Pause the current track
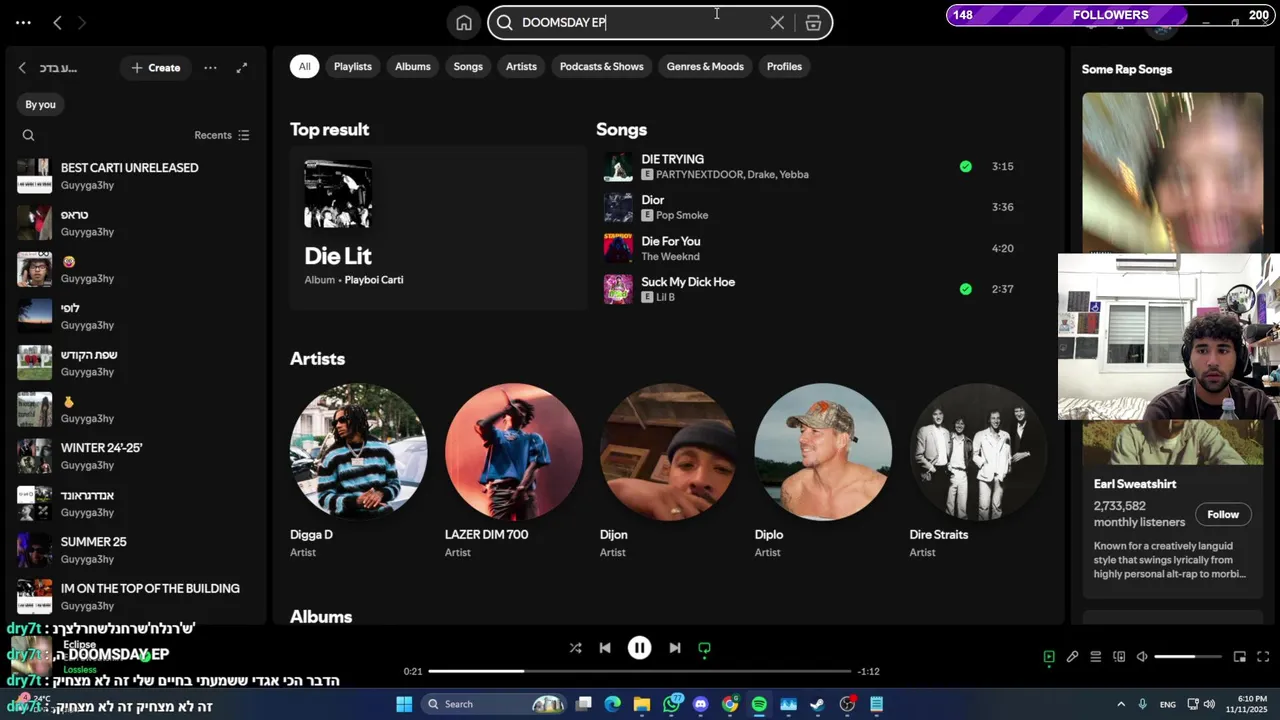 tap(640, 648)
